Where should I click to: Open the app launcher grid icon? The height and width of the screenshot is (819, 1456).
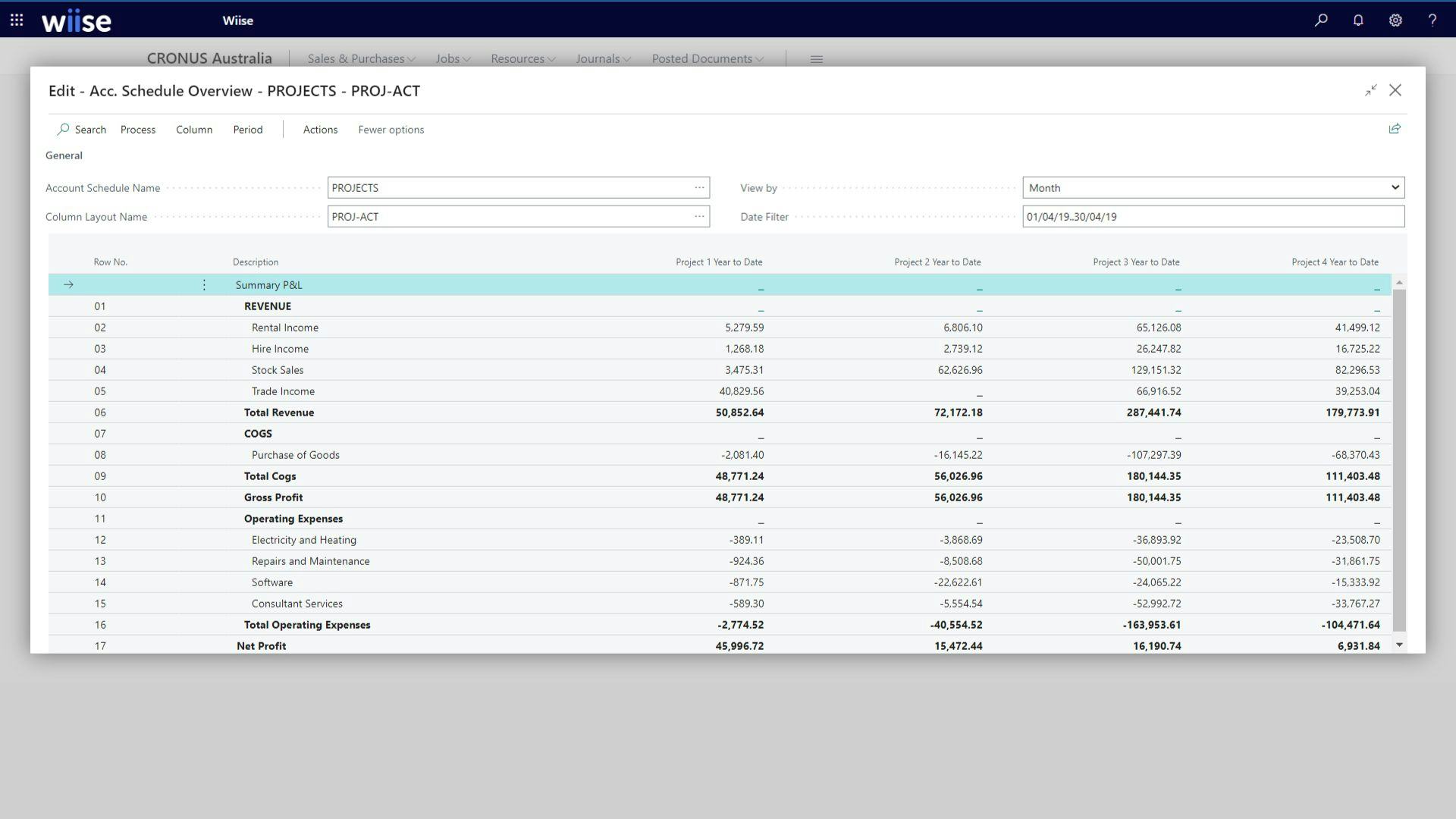click(x=16, y=20)
